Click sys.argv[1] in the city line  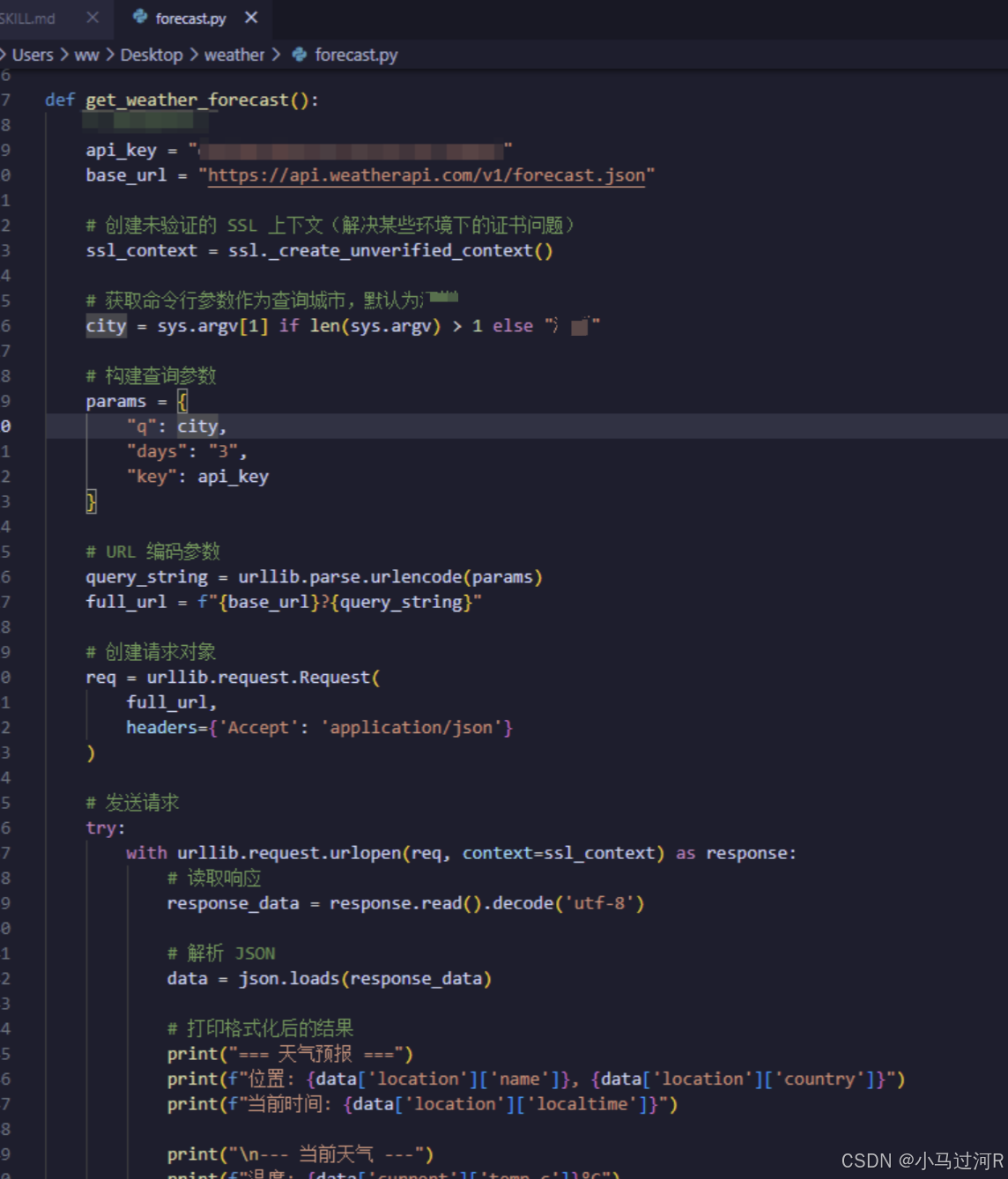click(x=212, y=326)
